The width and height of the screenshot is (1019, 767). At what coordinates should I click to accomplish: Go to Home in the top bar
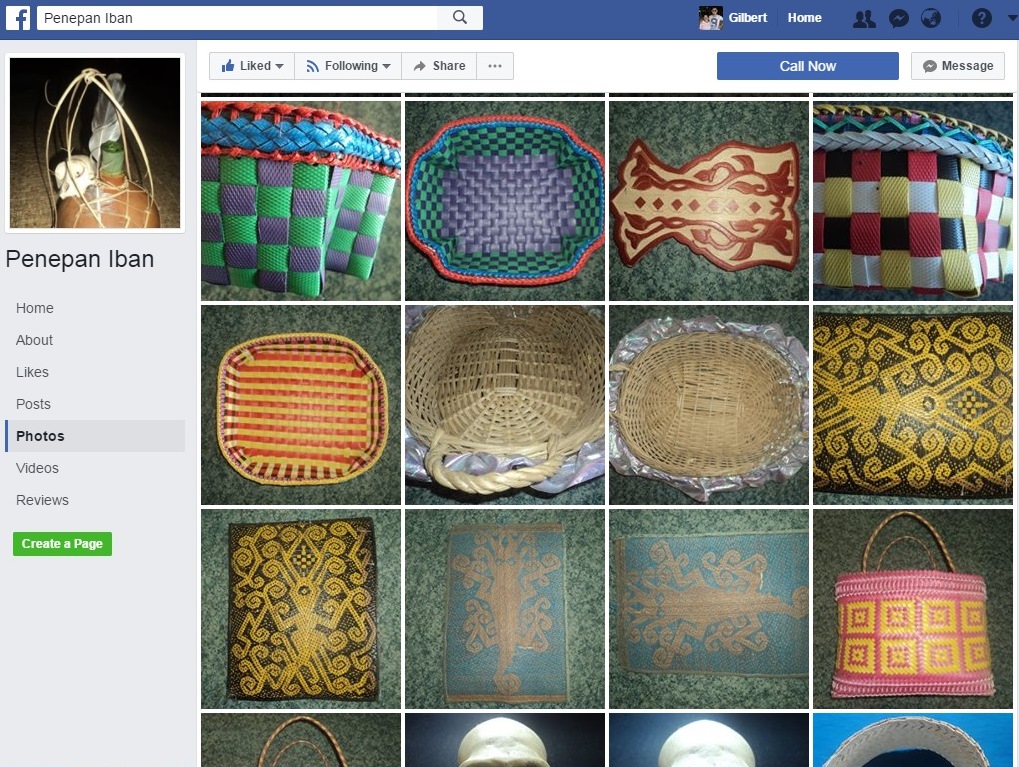(x=804, y=18)
